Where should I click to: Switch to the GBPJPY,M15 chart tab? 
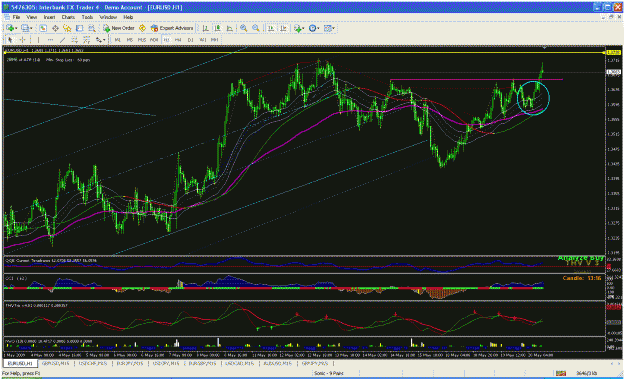point(315,363)
